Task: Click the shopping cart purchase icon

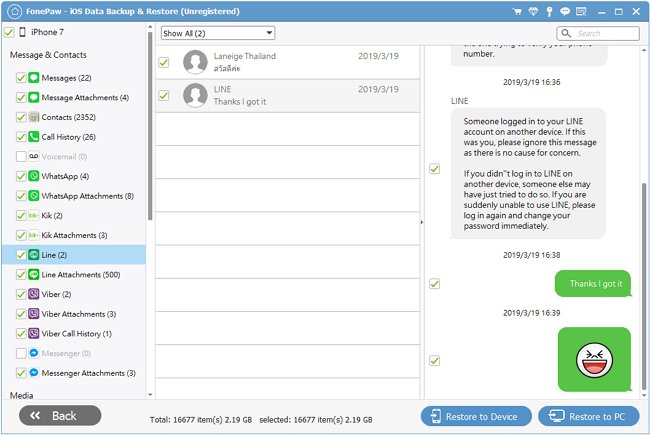Action: tap(517, 12)
